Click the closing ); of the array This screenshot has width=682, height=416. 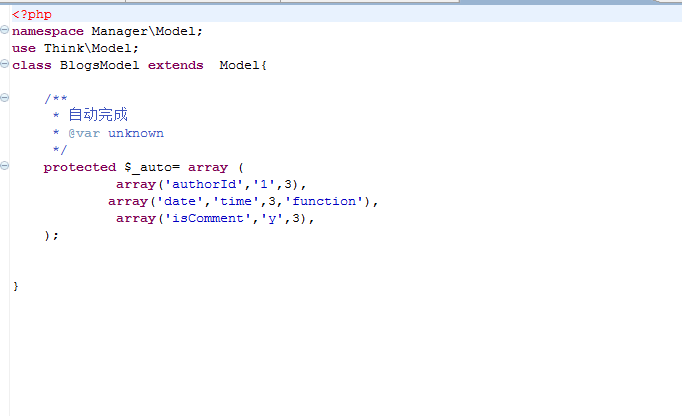[x=52, y=235]
